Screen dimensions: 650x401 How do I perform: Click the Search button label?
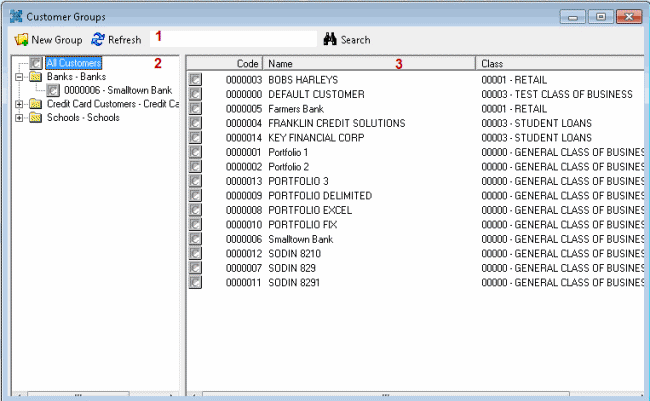pos(355,40)
